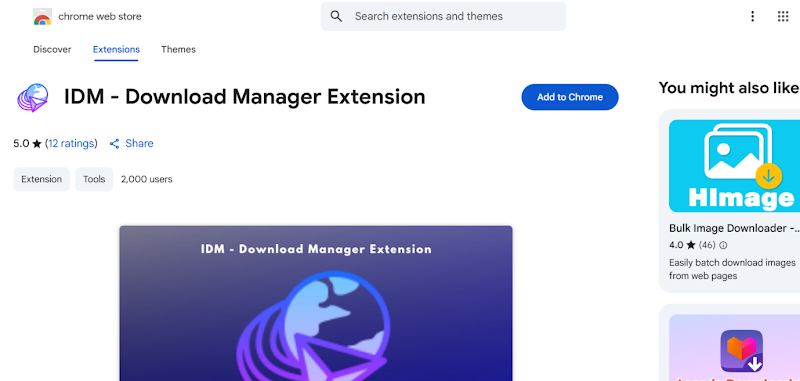
Task: Click the IDM - Download Manager Extension heading
Action: (x=244, y=96)
